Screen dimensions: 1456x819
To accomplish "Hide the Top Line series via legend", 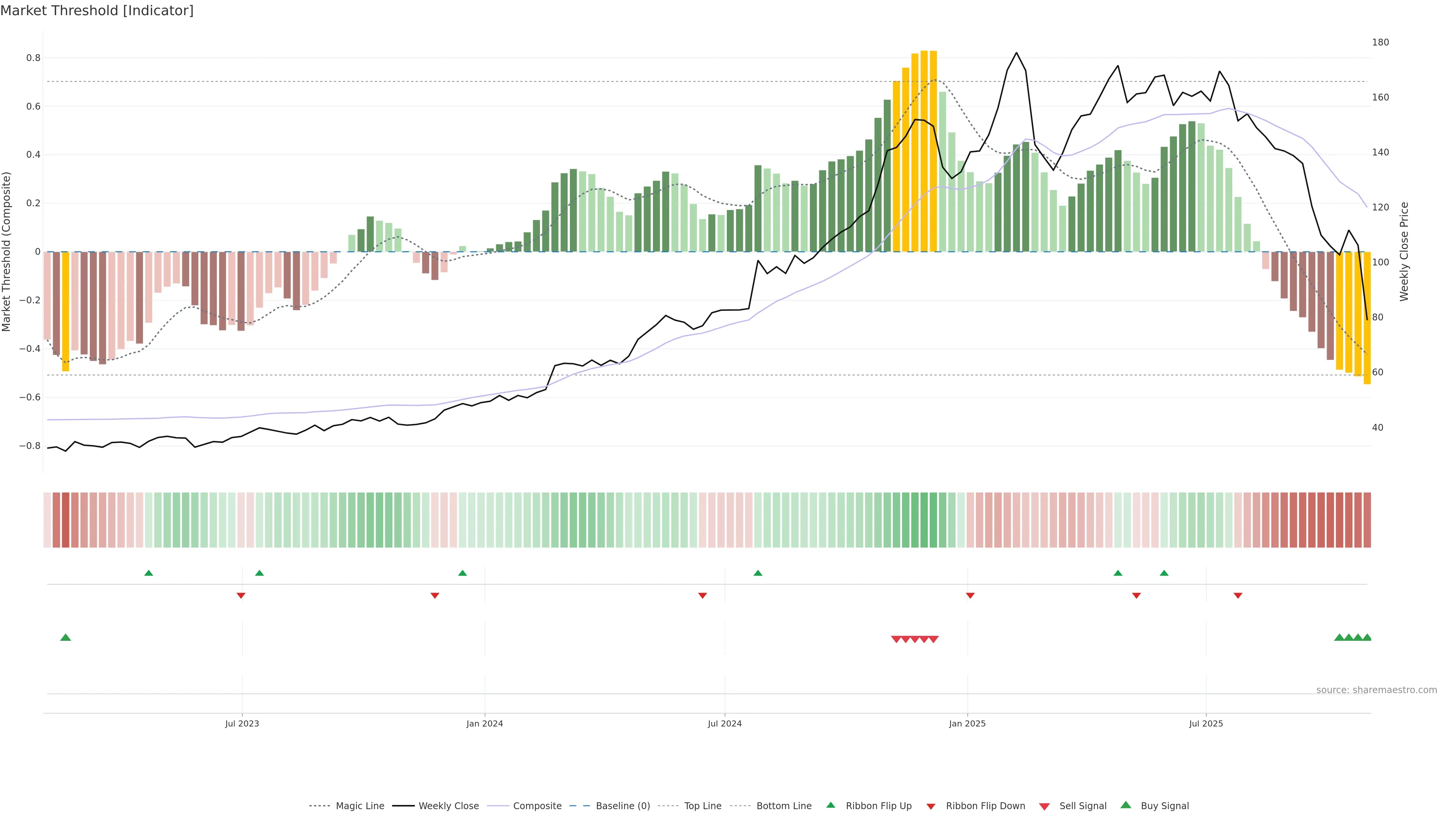I will (x=703, y=806).
